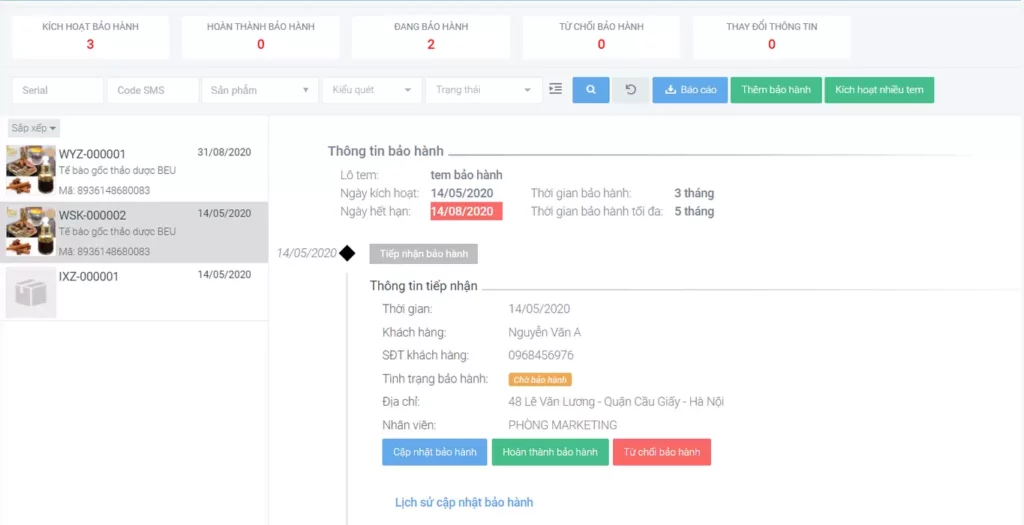Click Thêm bảo hành button

tap(776, 90)
